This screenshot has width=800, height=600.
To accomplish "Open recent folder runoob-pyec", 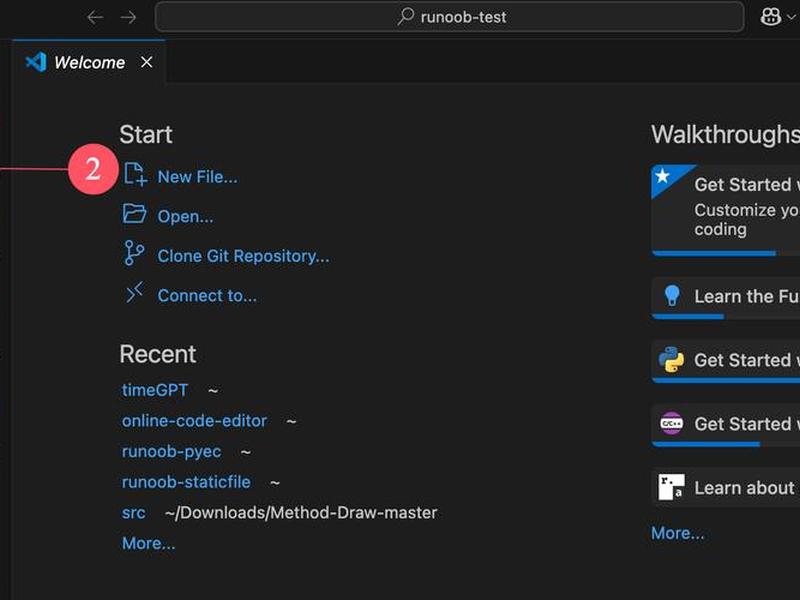I will tap(171, 451).
